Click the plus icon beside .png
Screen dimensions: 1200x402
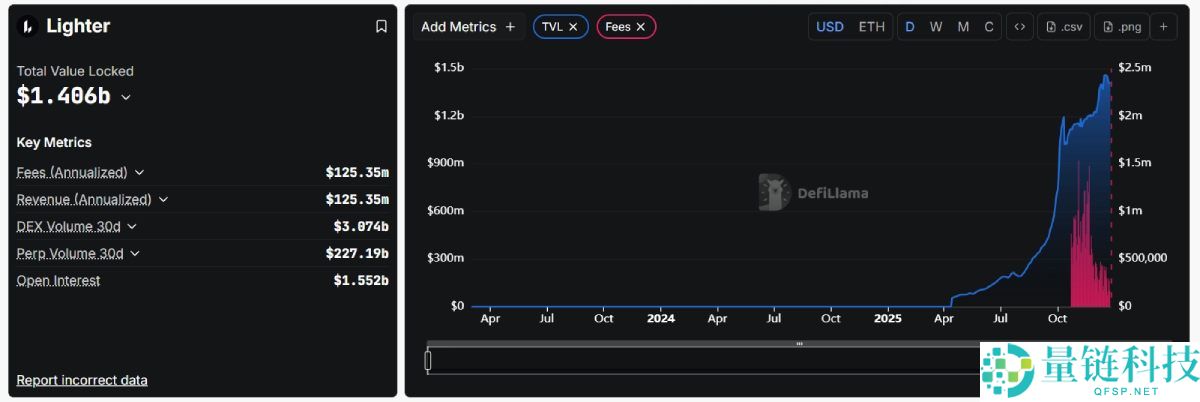coord(1164,27)
